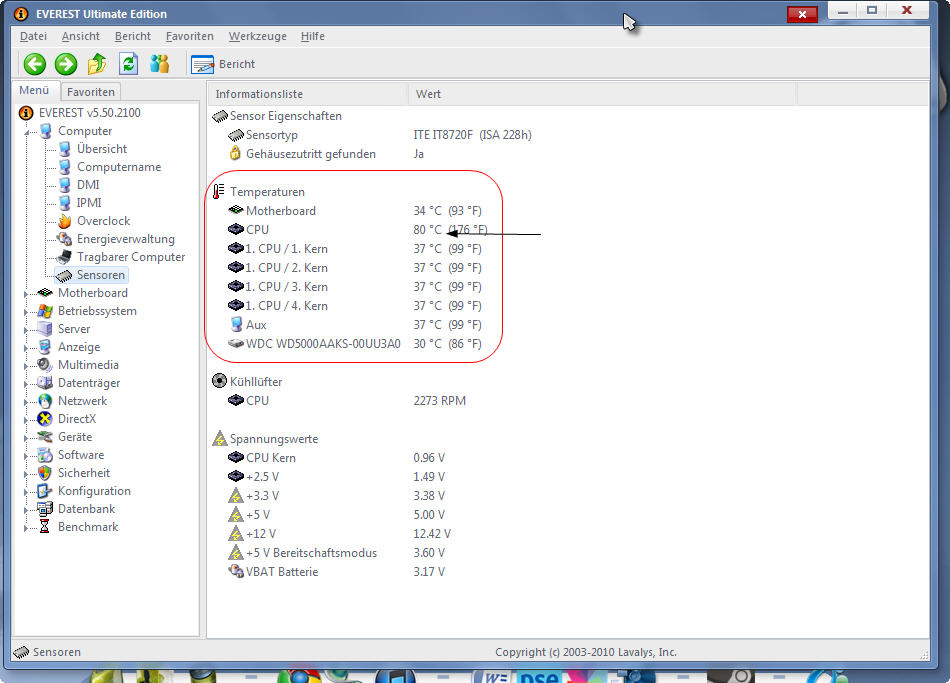The height and width of the screenshot is (683, 950).
Task: Collapse the Computer tree node
Action: coord(27,132)
